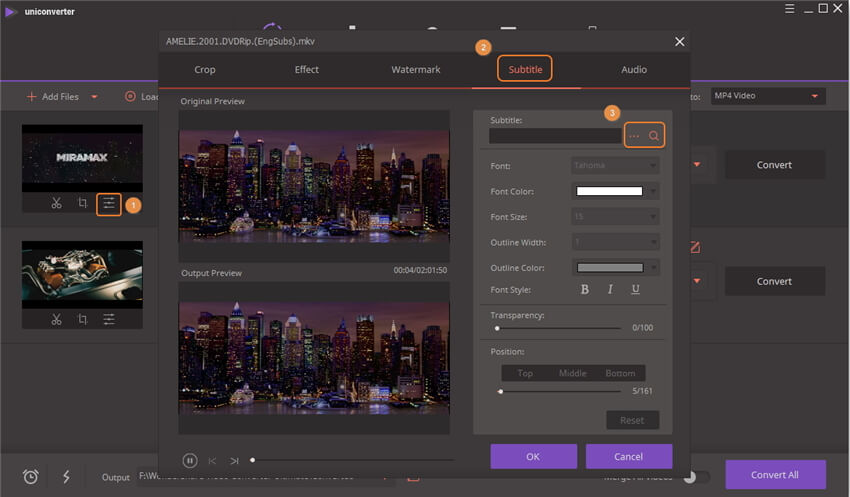Viewport: 850px width, 497px height.
Task: Expand the Font Size dropdown
Action: click(x=615, y=217)
